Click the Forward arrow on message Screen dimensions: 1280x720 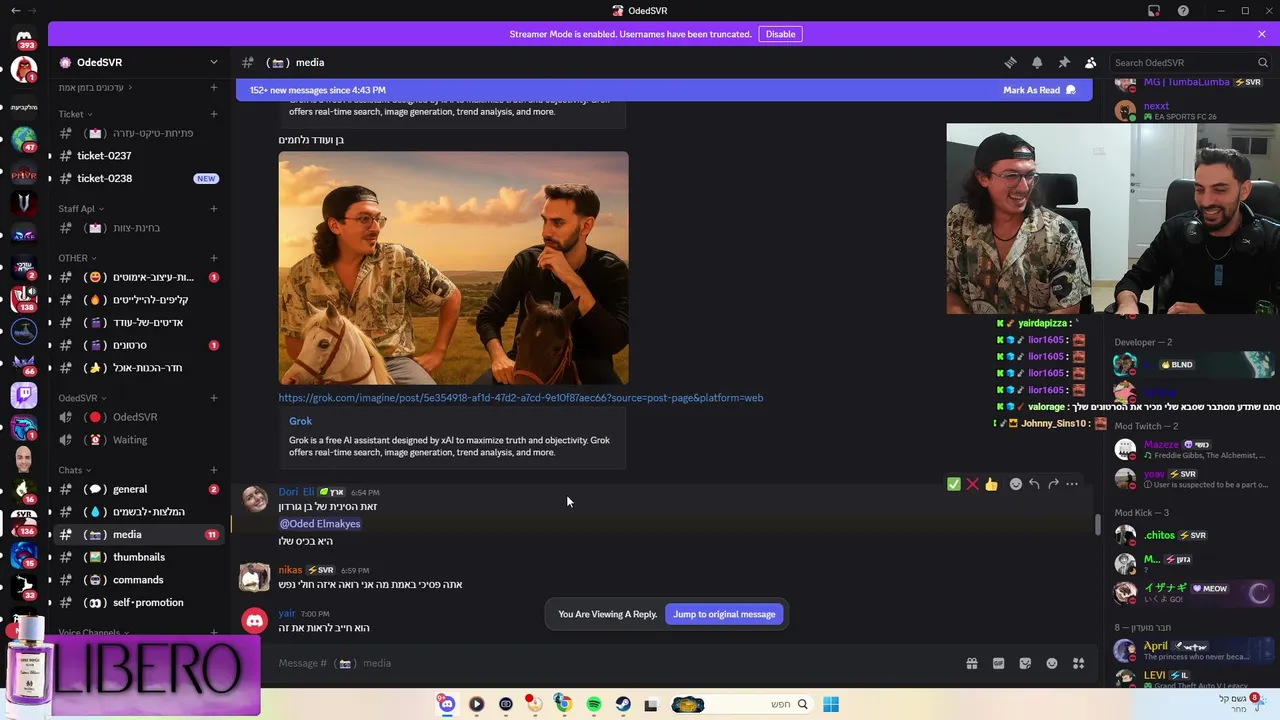(x=1053, y=484)
